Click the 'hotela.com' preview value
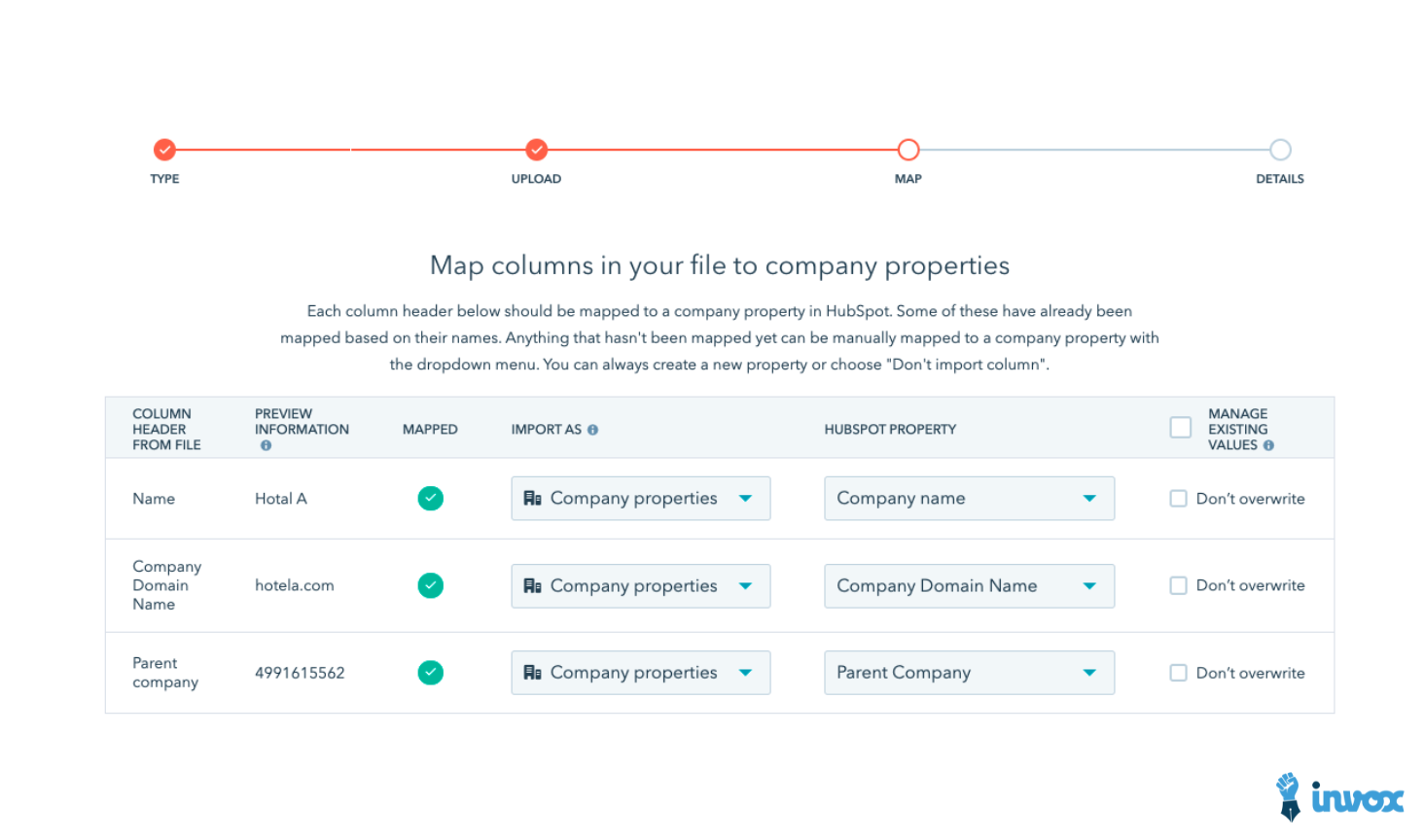This screenshot has height=840, width=1424. click(294, 585)
